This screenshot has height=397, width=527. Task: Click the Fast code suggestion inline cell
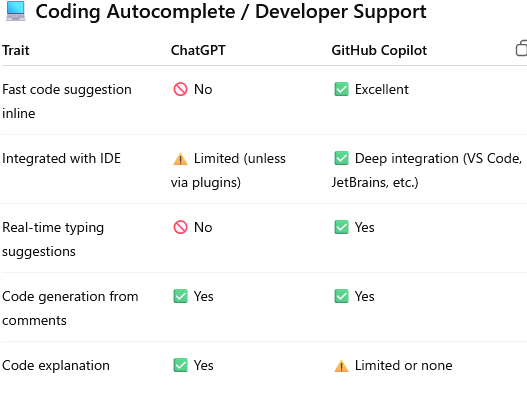tap(67, 101)
